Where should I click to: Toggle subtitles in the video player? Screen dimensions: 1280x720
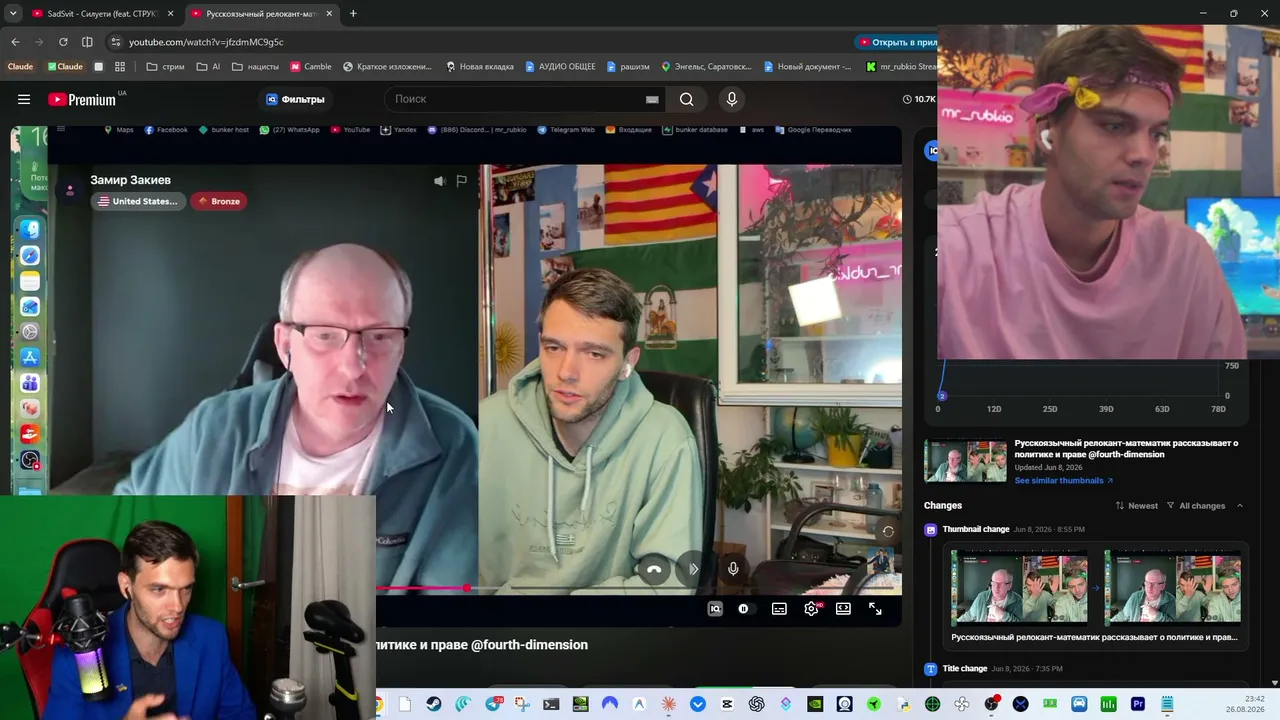pos(779,609)
